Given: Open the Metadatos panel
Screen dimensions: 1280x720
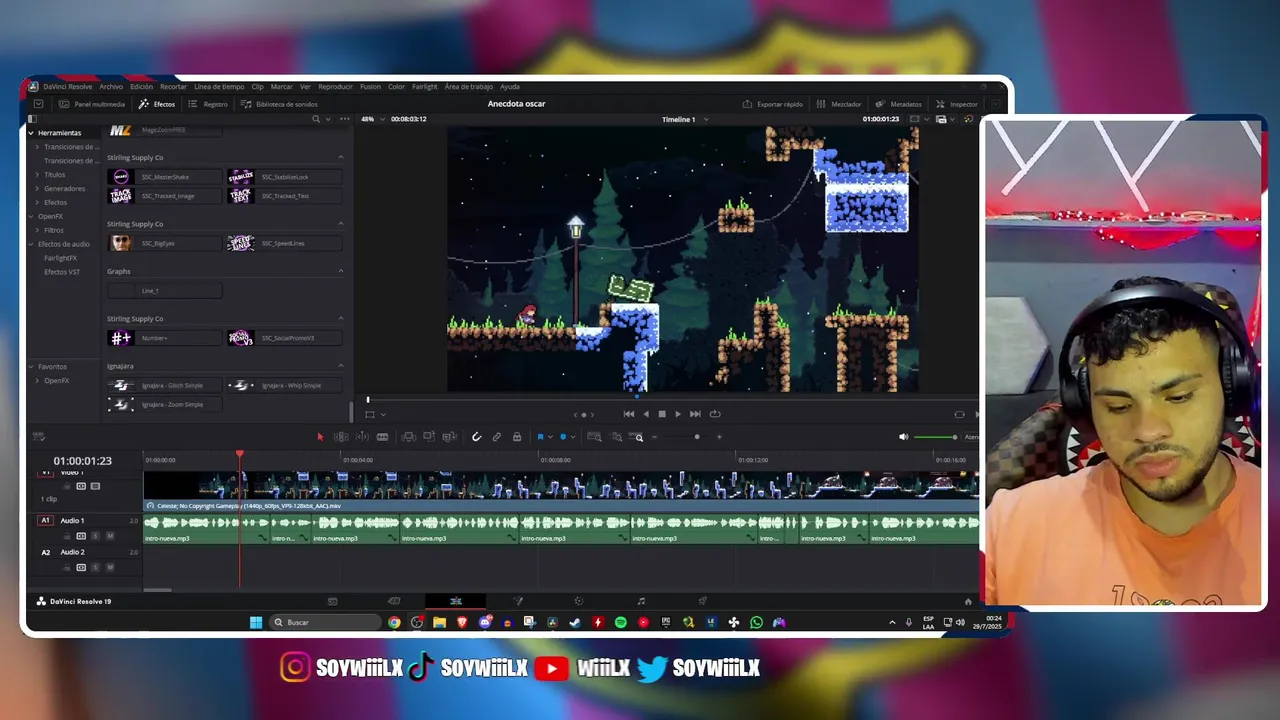Looking at the screenshot, I should (x=898, y=104).
